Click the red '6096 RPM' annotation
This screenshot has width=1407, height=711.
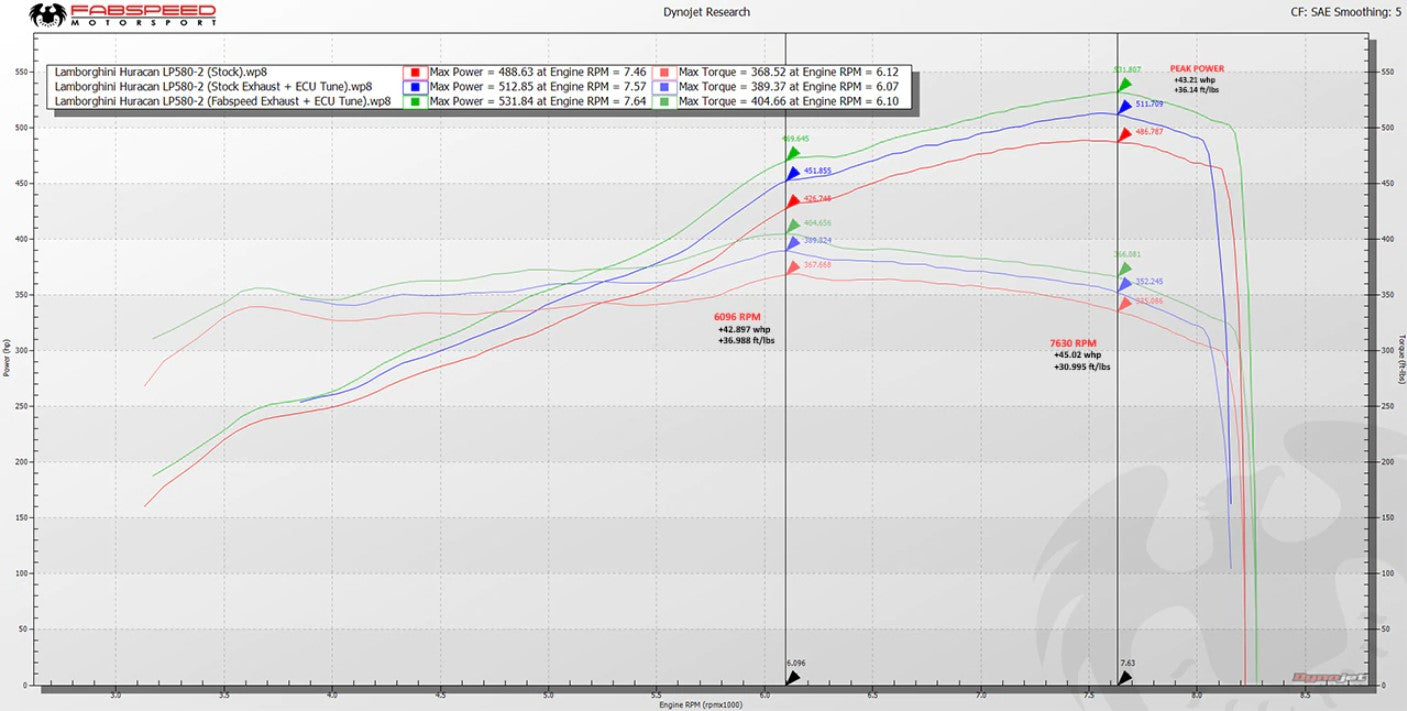pos(737,317)
